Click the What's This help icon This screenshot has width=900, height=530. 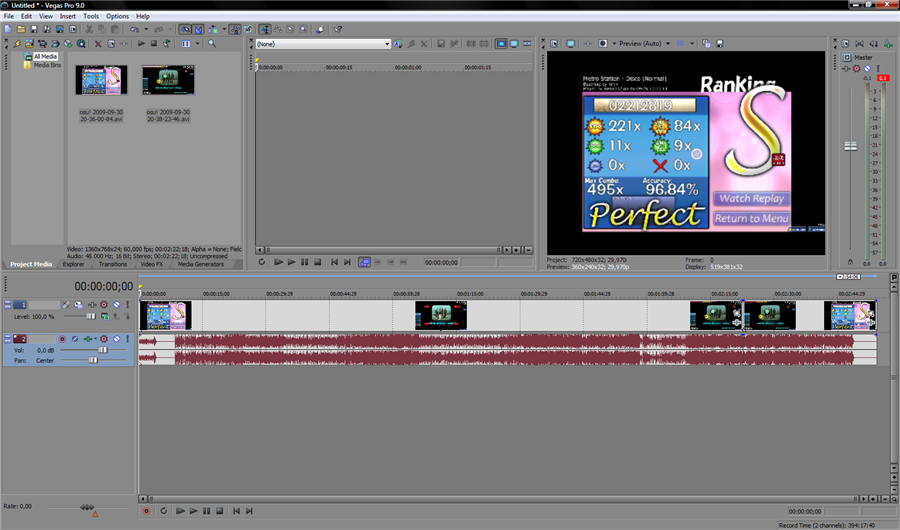[x=338, y=29]
